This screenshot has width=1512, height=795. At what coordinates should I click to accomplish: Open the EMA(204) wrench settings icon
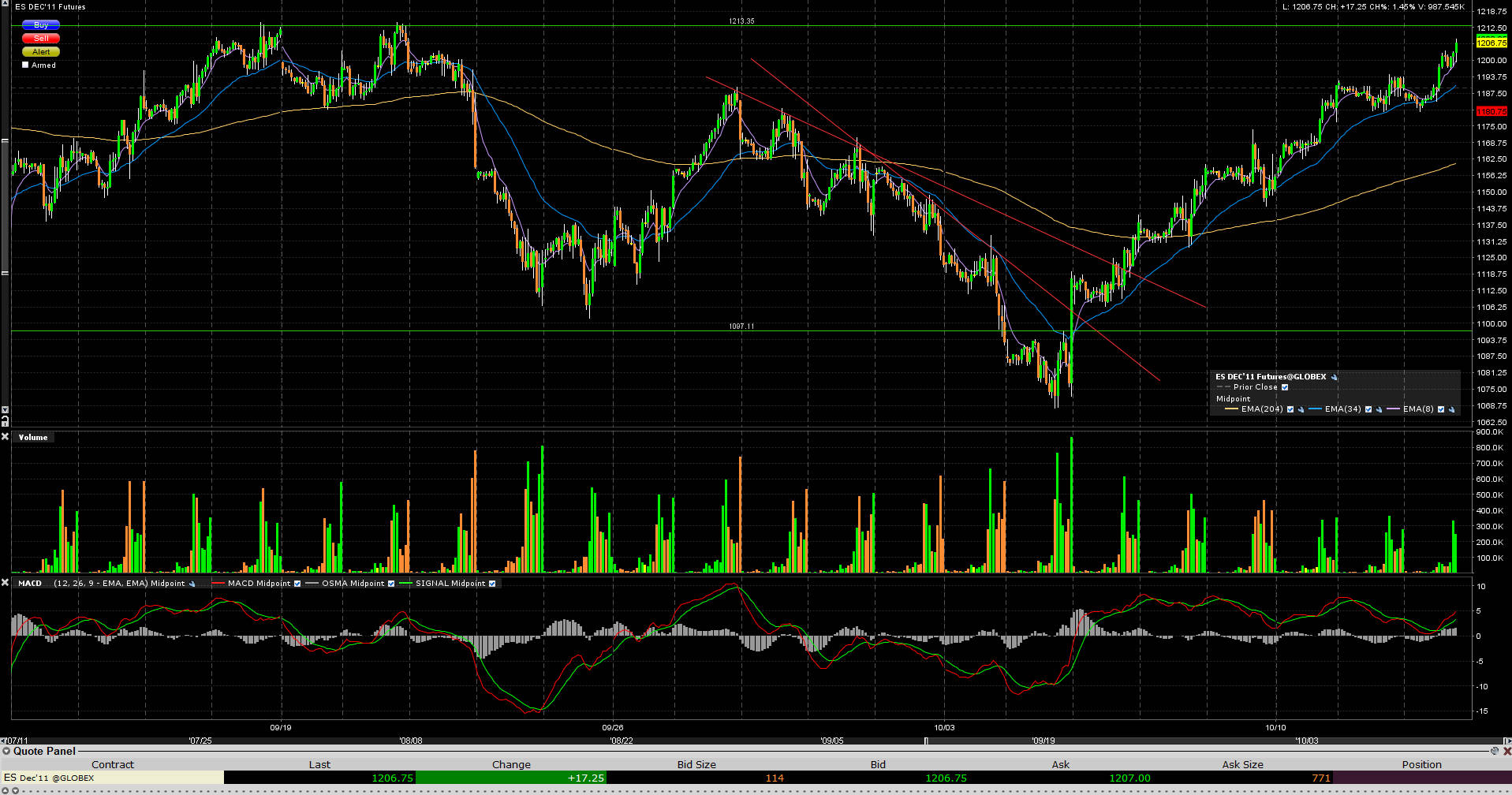(1301, 409)
